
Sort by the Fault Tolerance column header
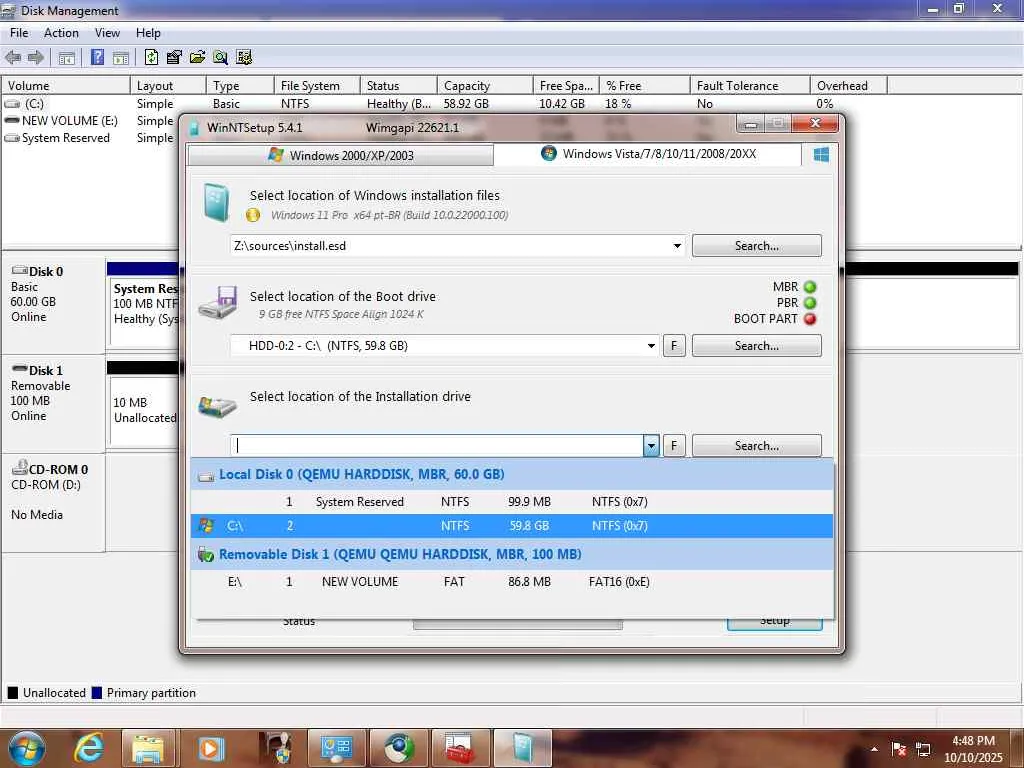[x=750, y=86]
